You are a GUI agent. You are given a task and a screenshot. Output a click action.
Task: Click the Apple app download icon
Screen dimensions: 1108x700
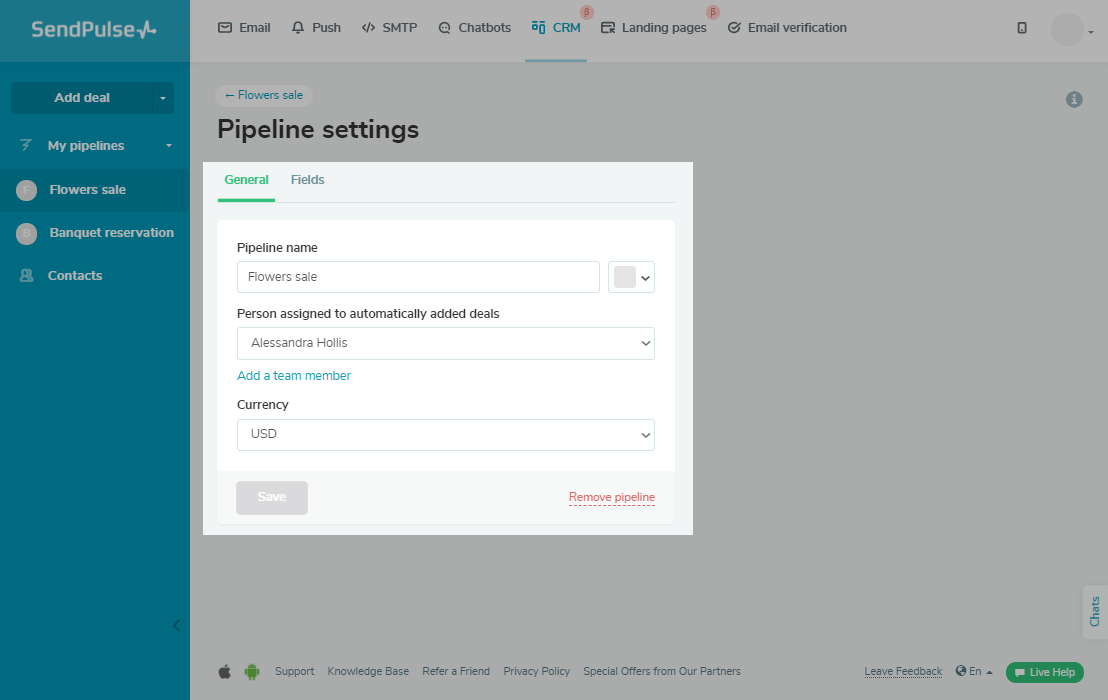point(225,671)
